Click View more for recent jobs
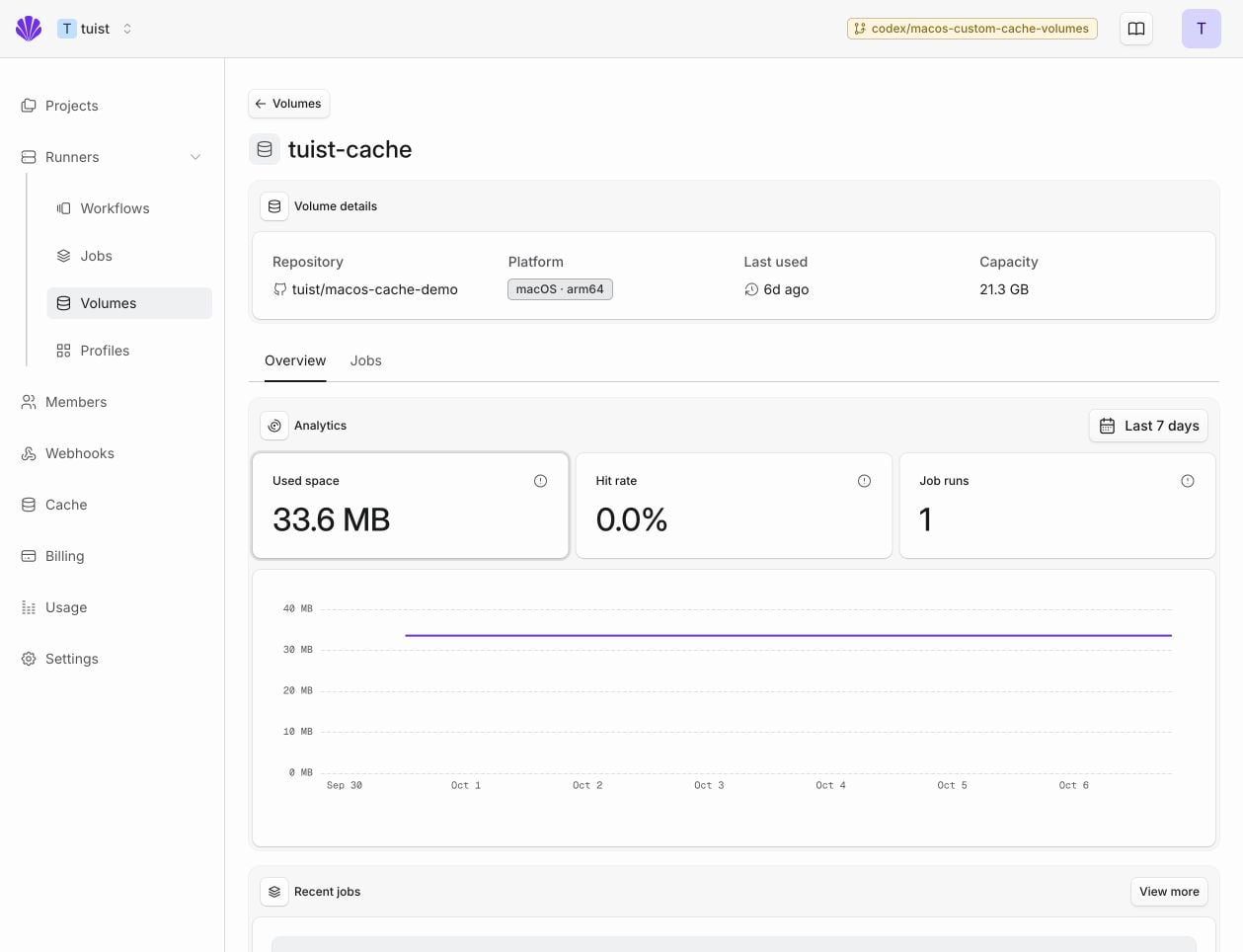 pyautogui.click(x=1169, y=892)
